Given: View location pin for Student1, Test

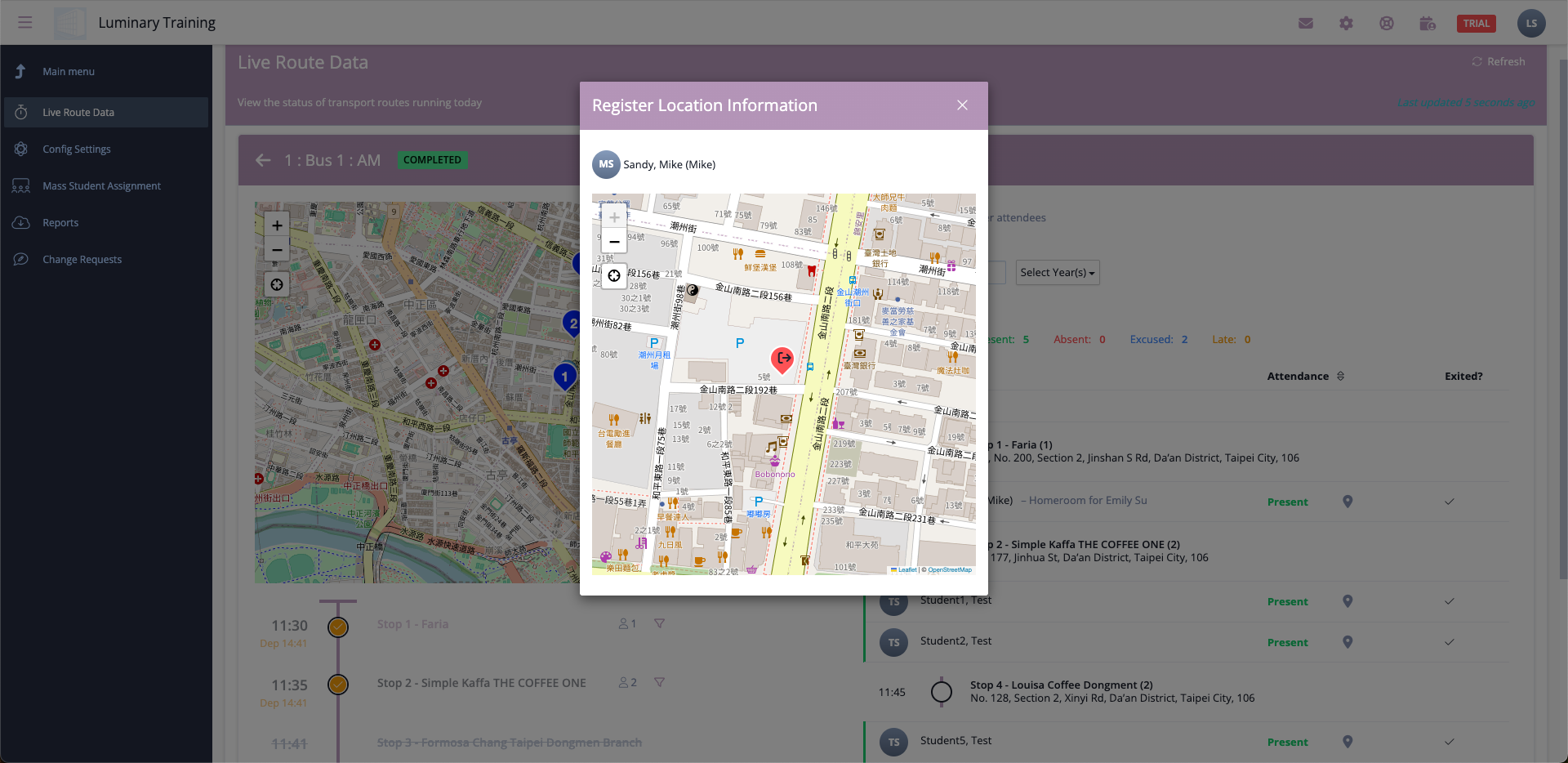Looking at the screenshot, I should coord(1347,601).
